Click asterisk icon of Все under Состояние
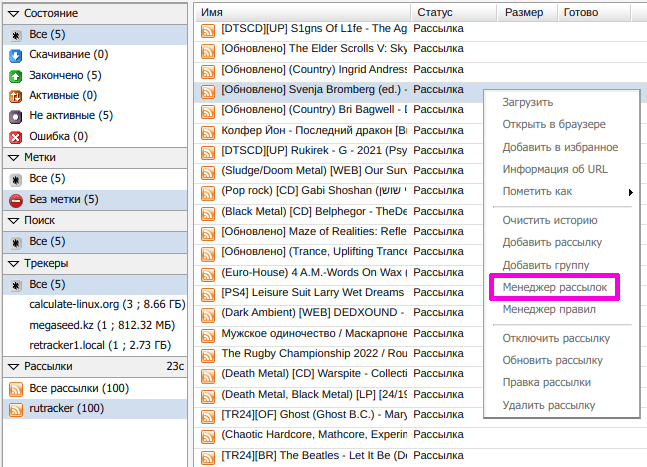 coord(16,35)
